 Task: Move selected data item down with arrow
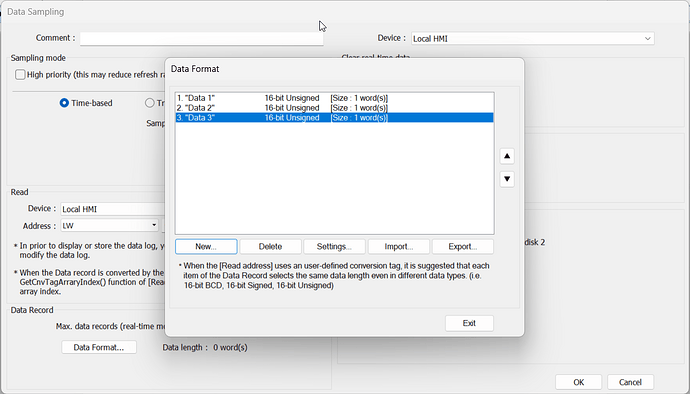click(507, 179)
